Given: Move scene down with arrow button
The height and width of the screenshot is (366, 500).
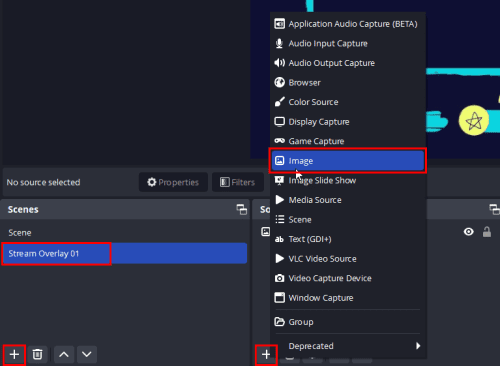Looking at the screenshot, I should pyautogui.click(x=87, y=354).
